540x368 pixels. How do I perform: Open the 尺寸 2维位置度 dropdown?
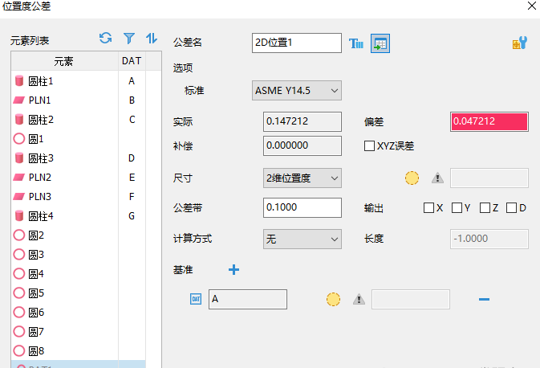pos(302,178)
